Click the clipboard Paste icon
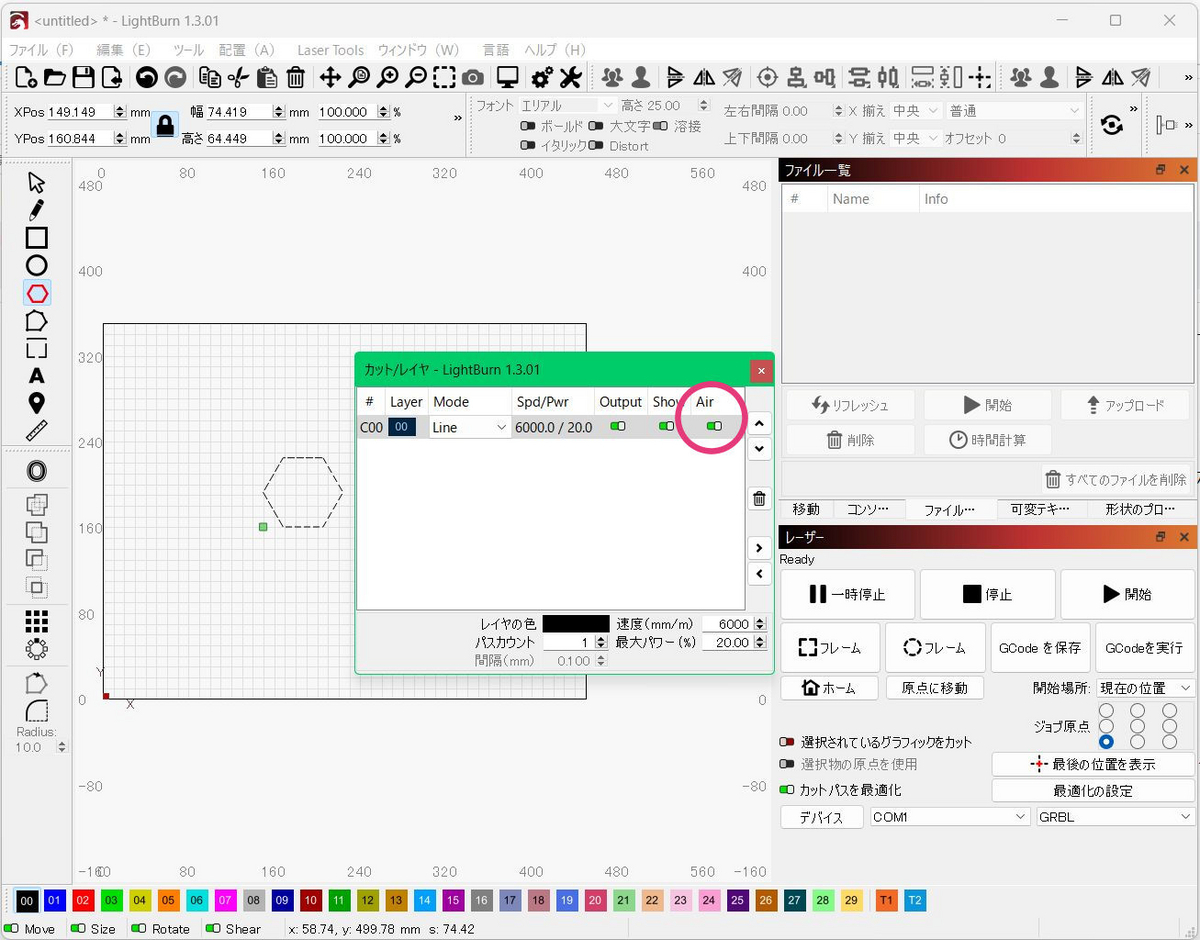Screen dimensions: 1200x940 [x=267, y=77]
